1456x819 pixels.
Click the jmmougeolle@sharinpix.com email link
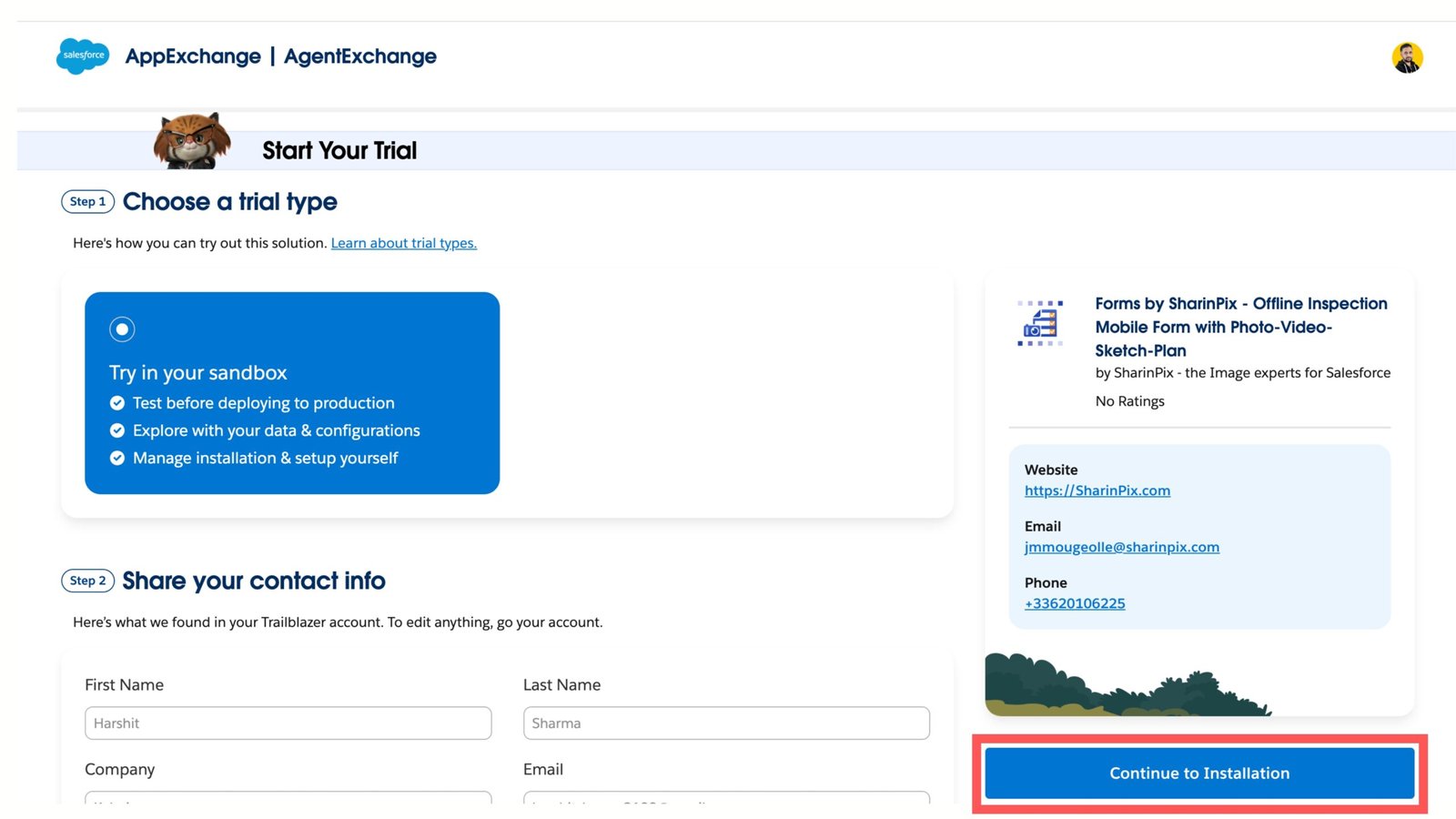click(x=1122, y=547)
